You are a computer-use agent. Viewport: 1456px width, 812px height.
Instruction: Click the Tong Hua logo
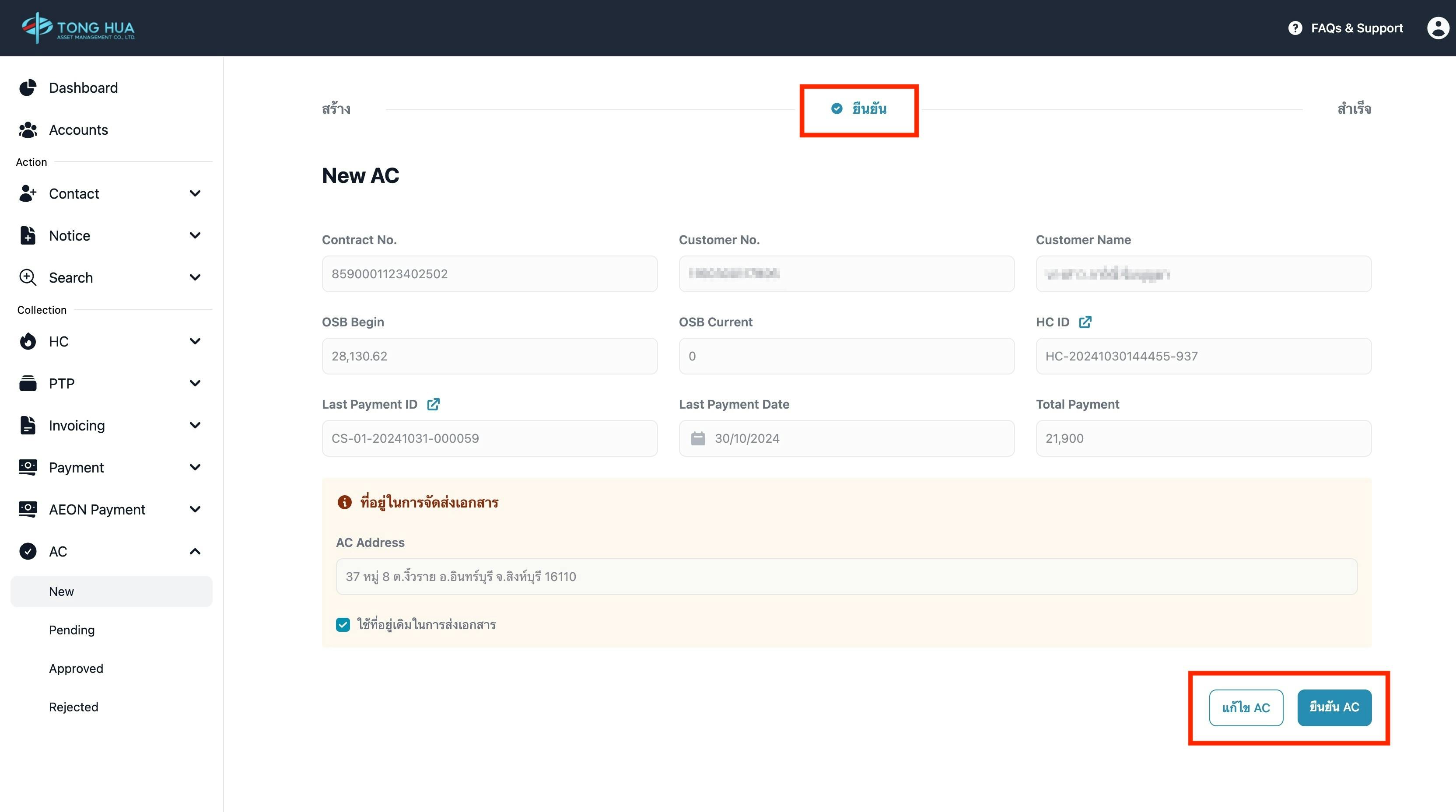click(78, 27)
